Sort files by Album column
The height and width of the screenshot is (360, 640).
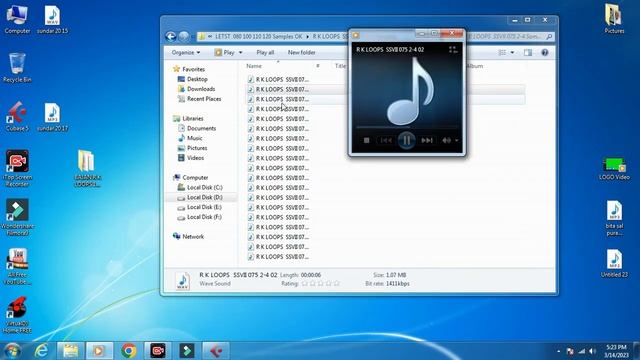(475, 66)
